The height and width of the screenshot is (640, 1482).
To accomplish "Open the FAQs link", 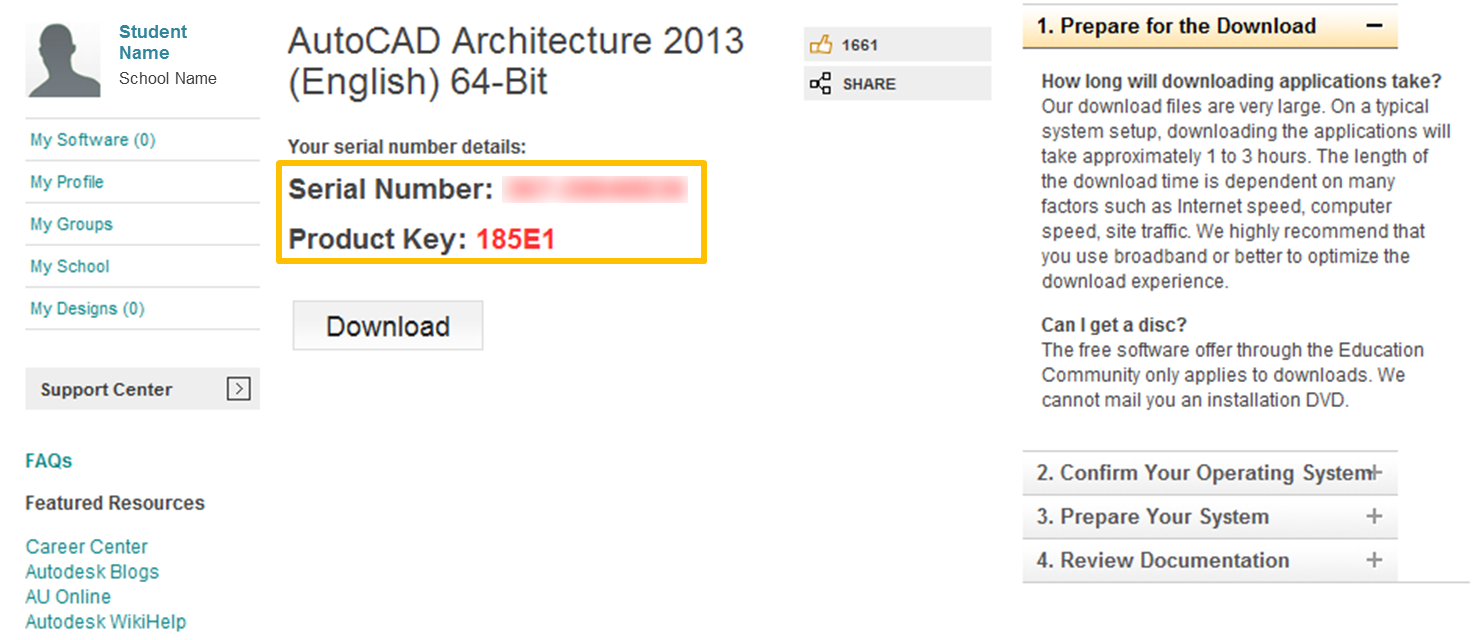I will click(x=49, y=461).
